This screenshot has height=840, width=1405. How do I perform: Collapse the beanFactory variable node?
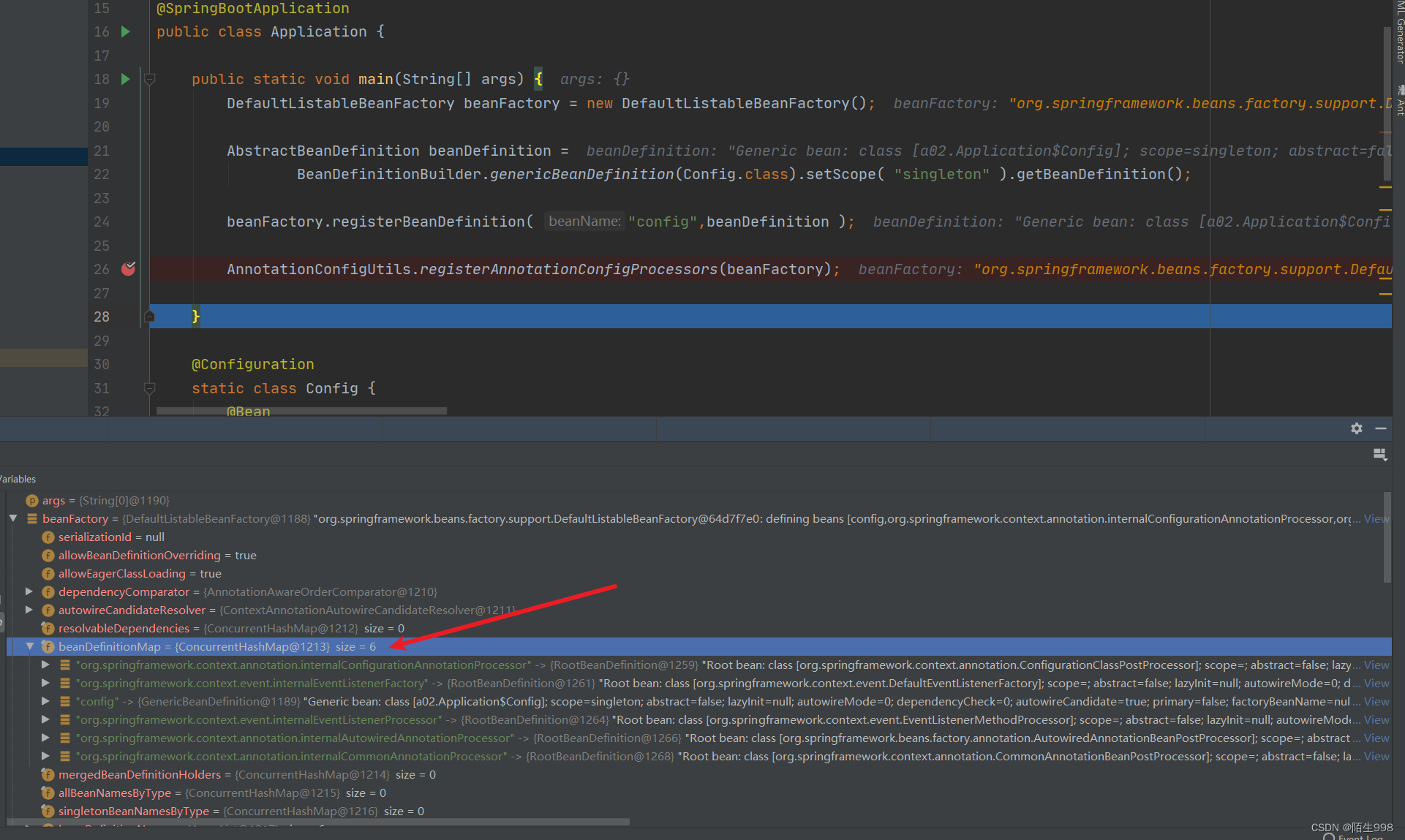click(13, 518)
